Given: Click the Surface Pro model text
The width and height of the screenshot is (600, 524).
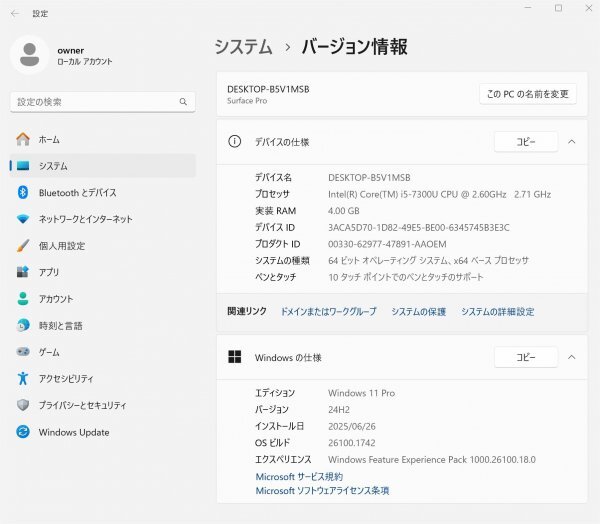Looking at the screenshot, I should pos(247,101).
